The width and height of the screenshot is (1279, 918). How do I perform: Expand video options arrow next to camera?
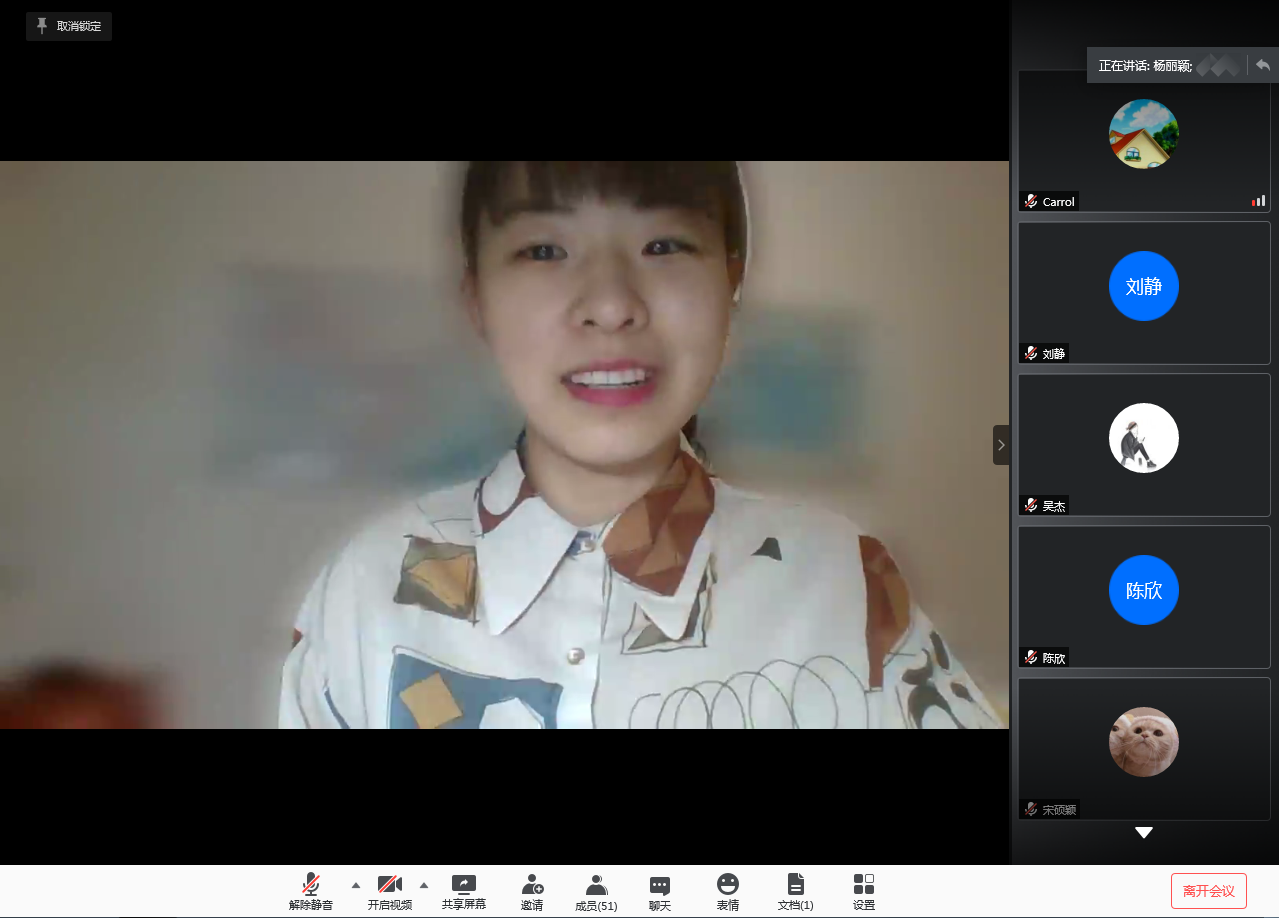[423, 885]
